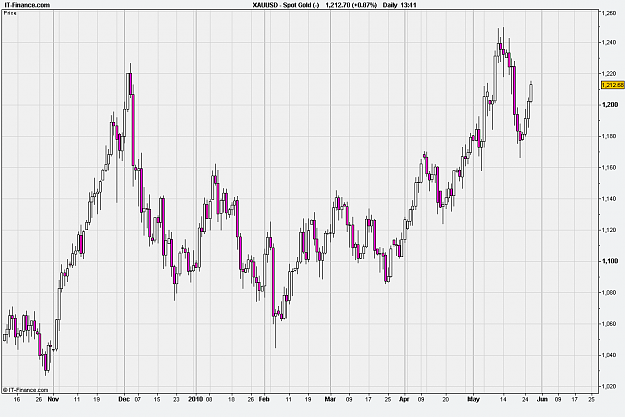Click the 24 date label before Jun
625x417 pixels.
pyautogui.click(x=525, y=399)
